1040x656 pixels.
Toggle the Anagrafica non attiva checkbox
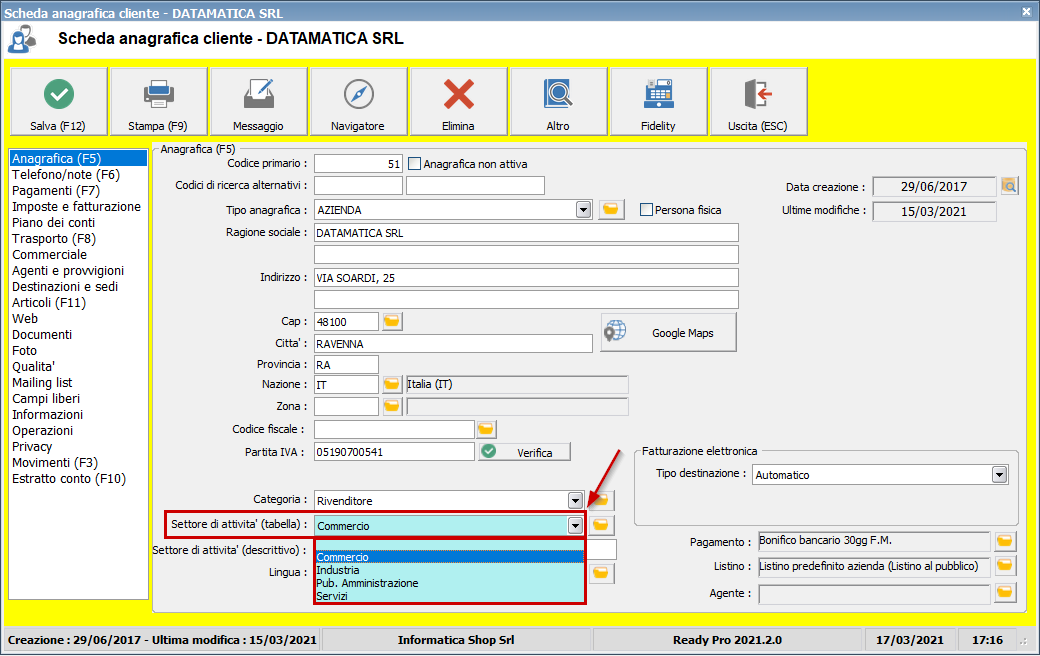415,164
